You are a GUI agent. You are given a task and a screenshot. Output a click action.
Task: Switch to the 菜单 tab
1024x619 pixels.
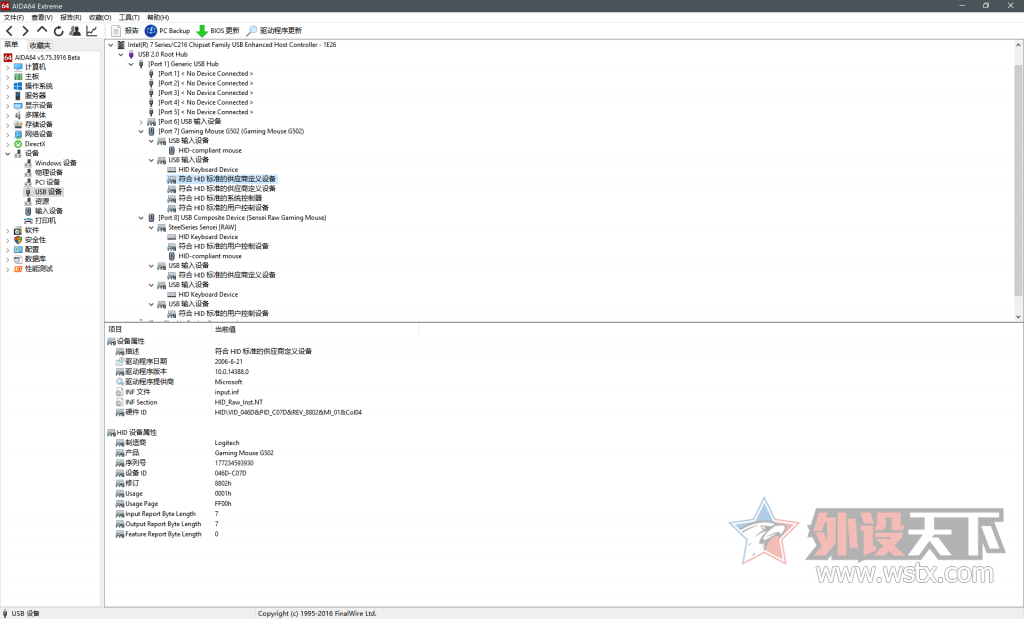coord(11,44)
